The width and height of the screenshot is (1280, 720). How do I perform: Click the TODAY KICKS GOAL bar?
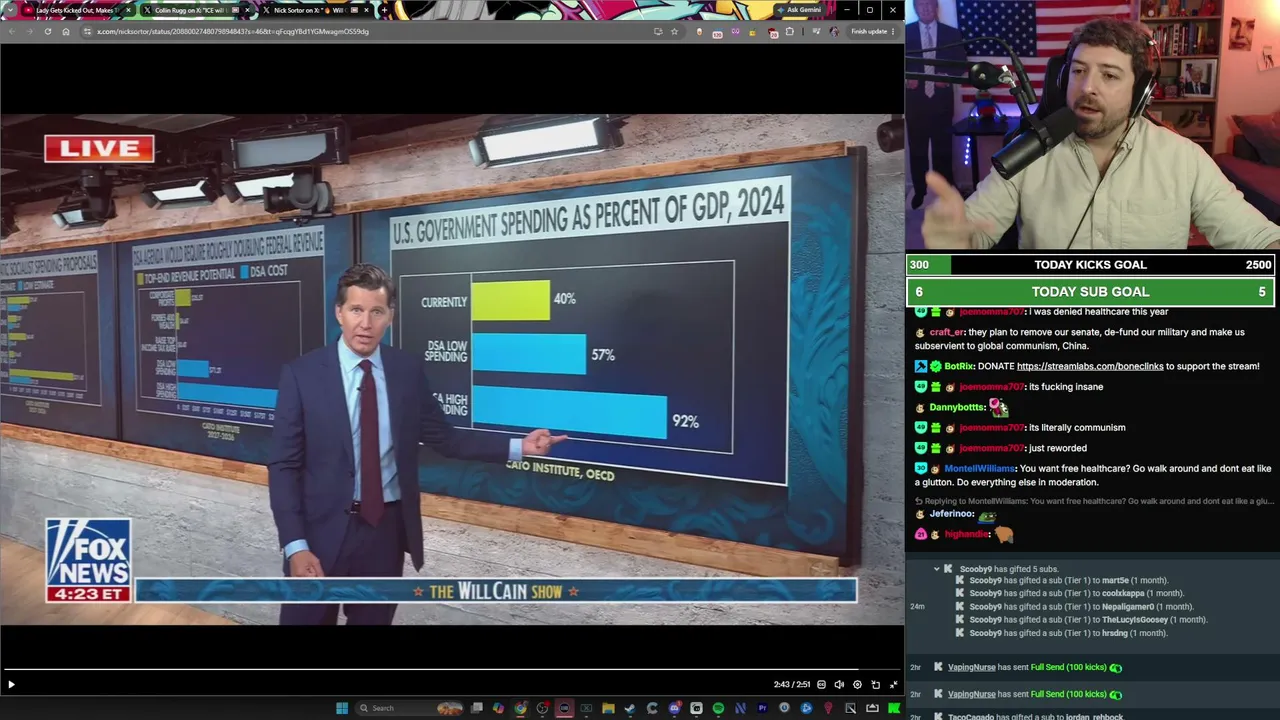[1091, 265]
